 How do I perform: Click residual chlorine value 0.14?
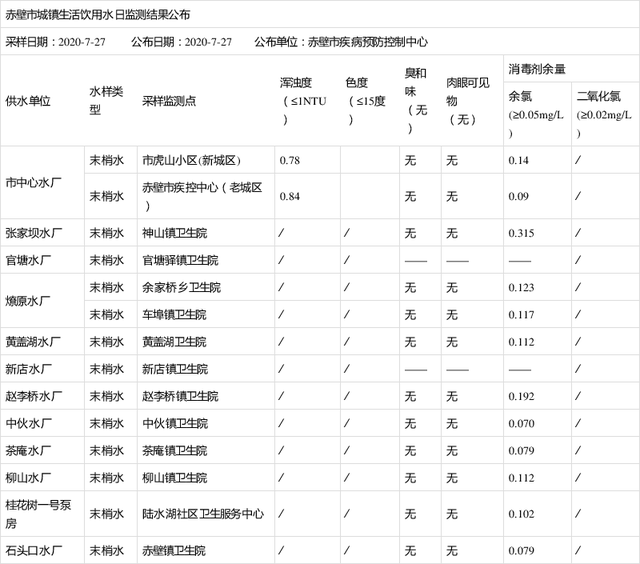point(518,160)
